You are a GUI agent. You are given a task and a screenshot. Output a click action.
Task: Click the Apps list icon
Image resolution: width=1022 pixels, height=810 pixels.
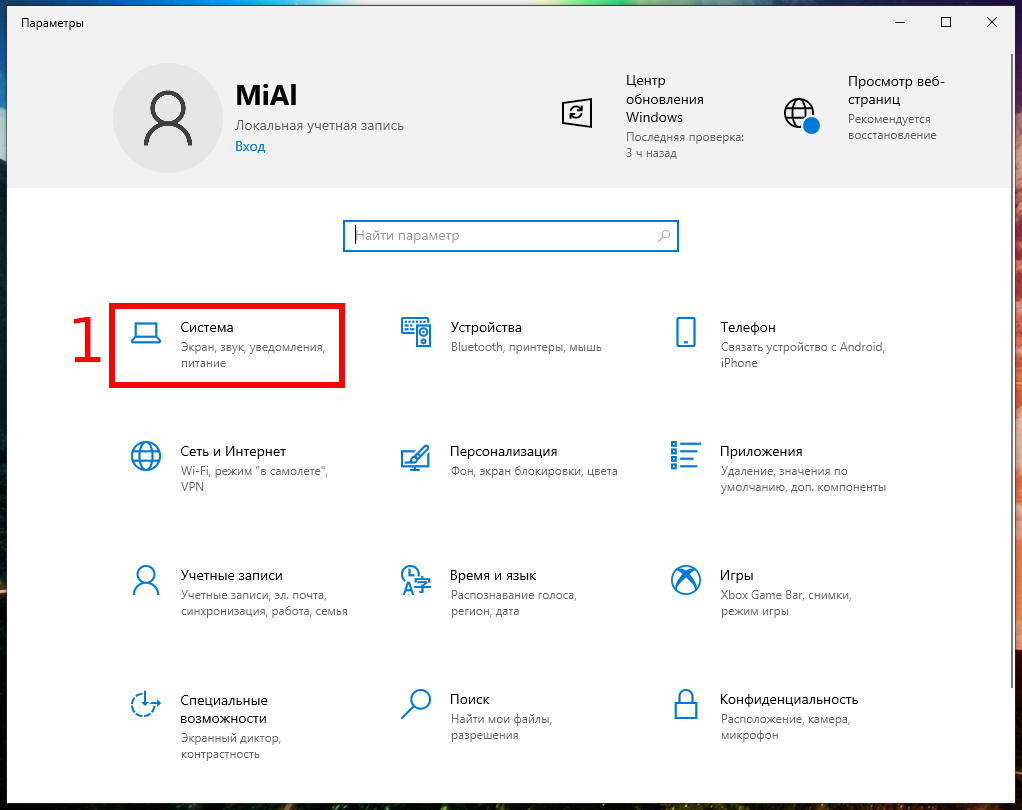686,456
